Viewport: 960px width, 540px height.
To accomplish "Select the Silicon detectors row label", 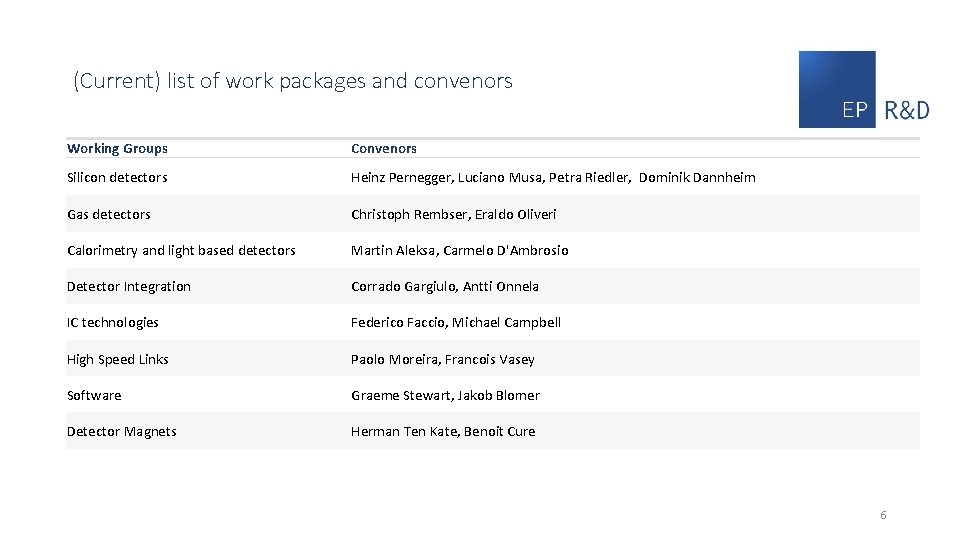I will [x=117, y=178].
